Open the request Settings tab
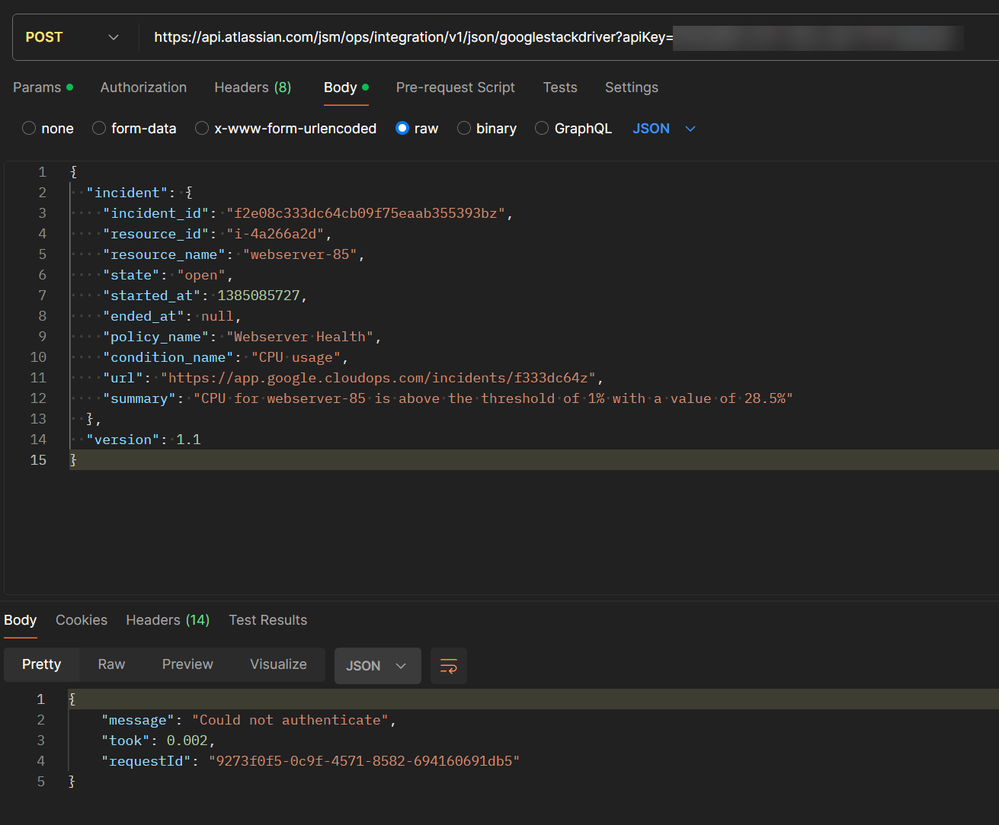The height and width of the screenshot is (825, 999). coord(631,87)
